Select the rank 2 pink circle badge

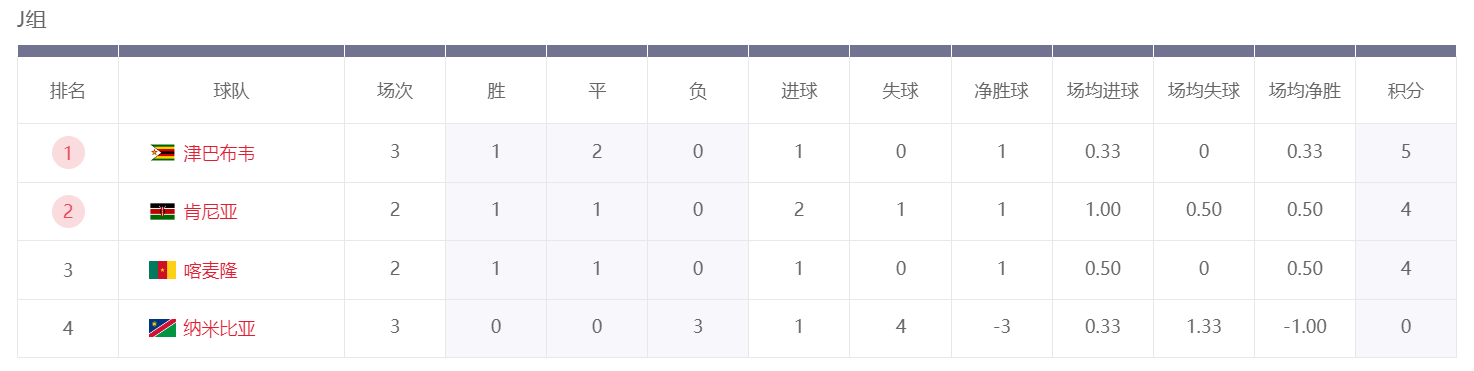click(68, 211)
